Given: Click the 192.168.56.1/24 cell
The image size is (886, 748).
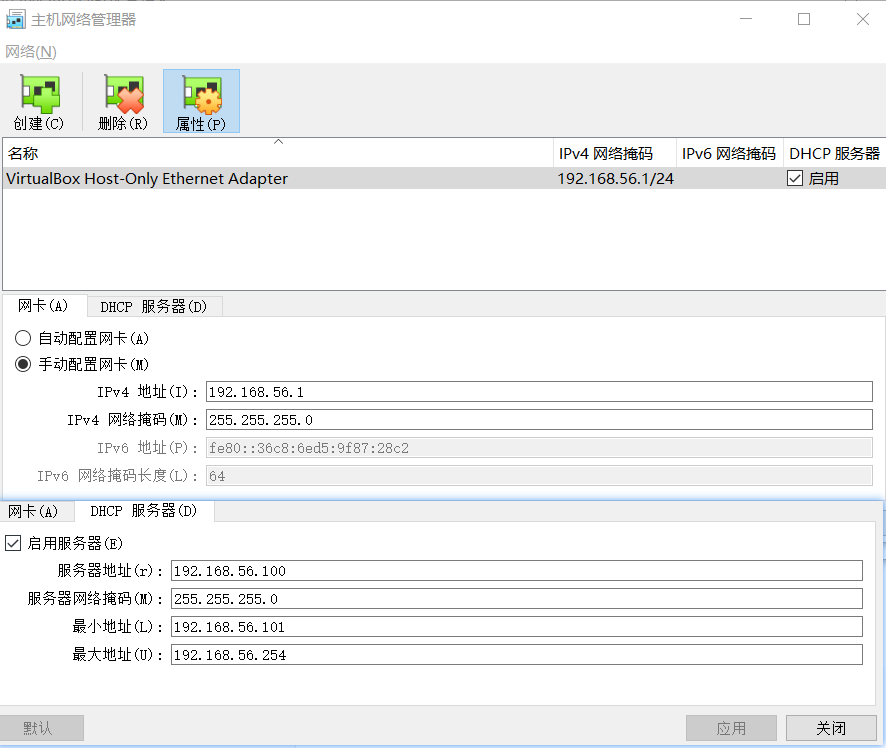Looking at the screenshot, I should (x=615, y=179).
